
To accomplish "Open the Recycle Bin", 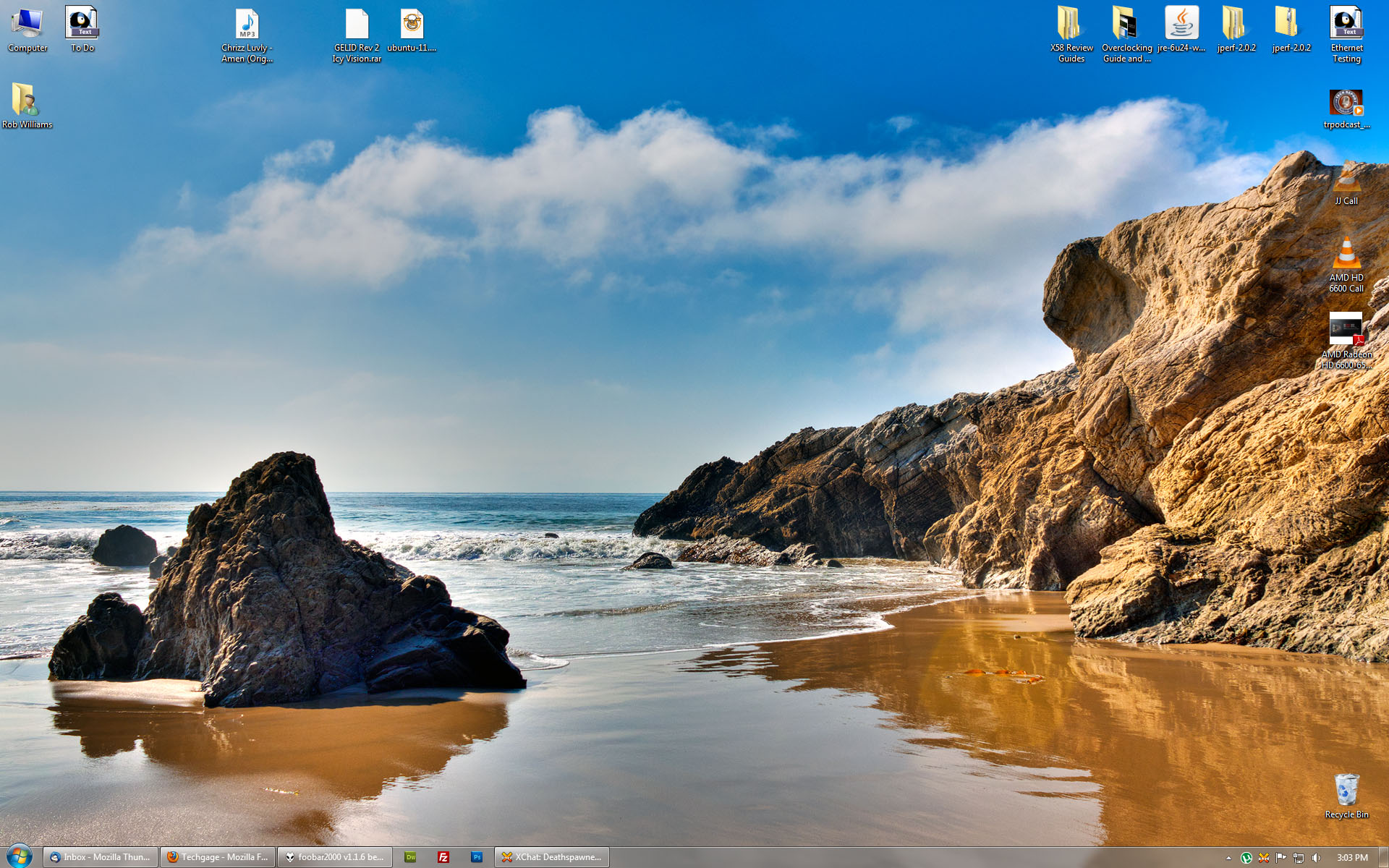I will pos(1346,790).
